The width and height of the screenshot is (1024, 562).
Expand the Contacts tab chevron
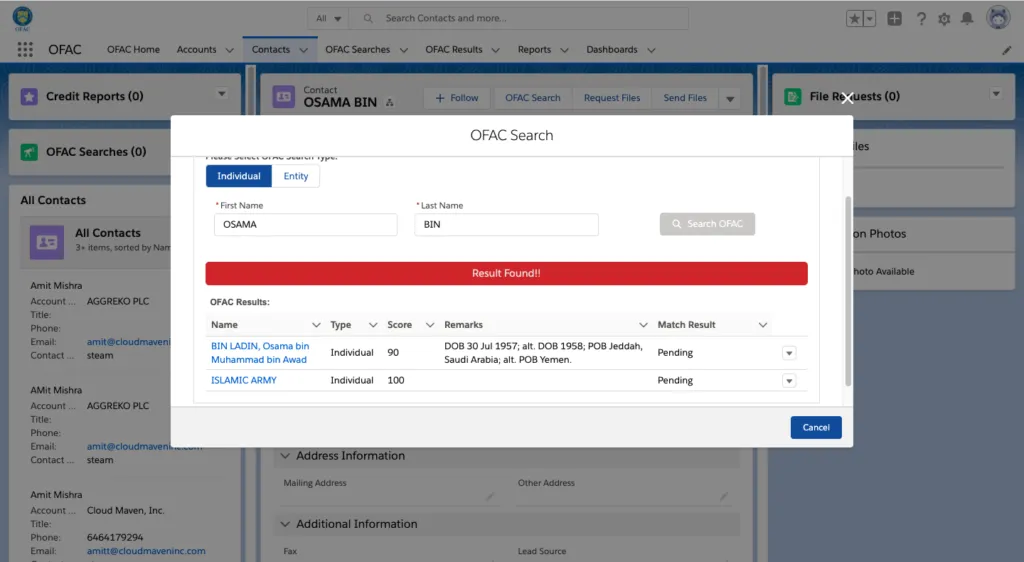pos(304,50)
